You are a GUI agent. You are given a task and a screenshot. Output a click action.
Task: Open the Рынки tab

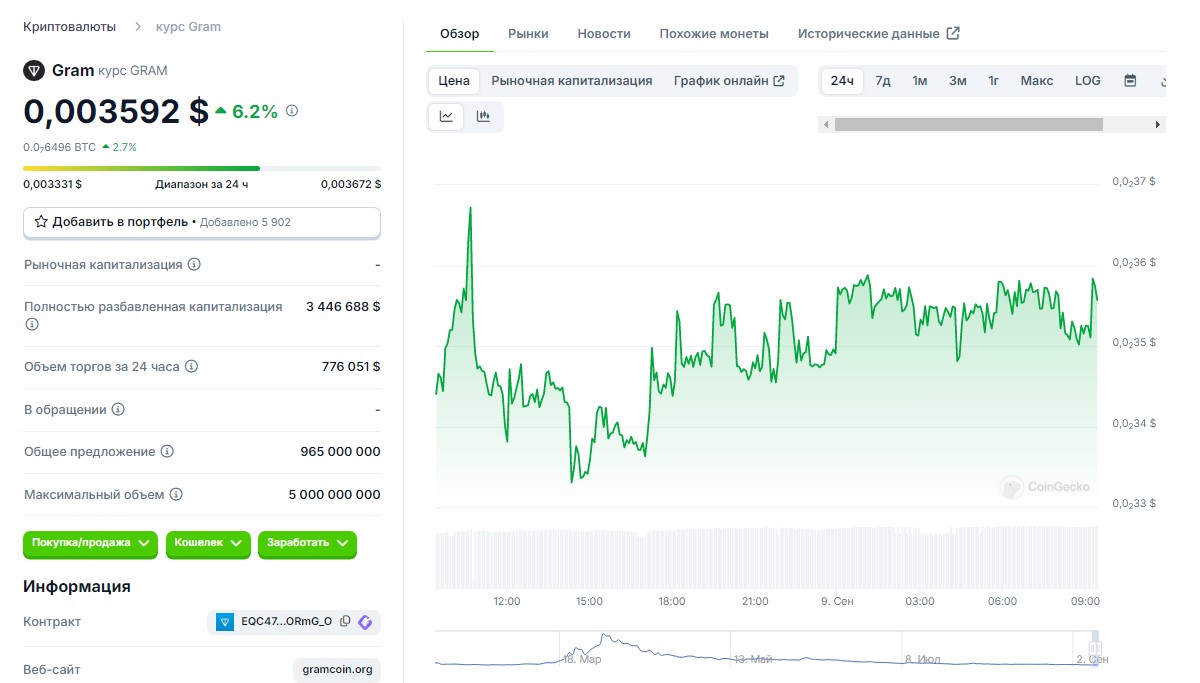click(x=528, y=34)
